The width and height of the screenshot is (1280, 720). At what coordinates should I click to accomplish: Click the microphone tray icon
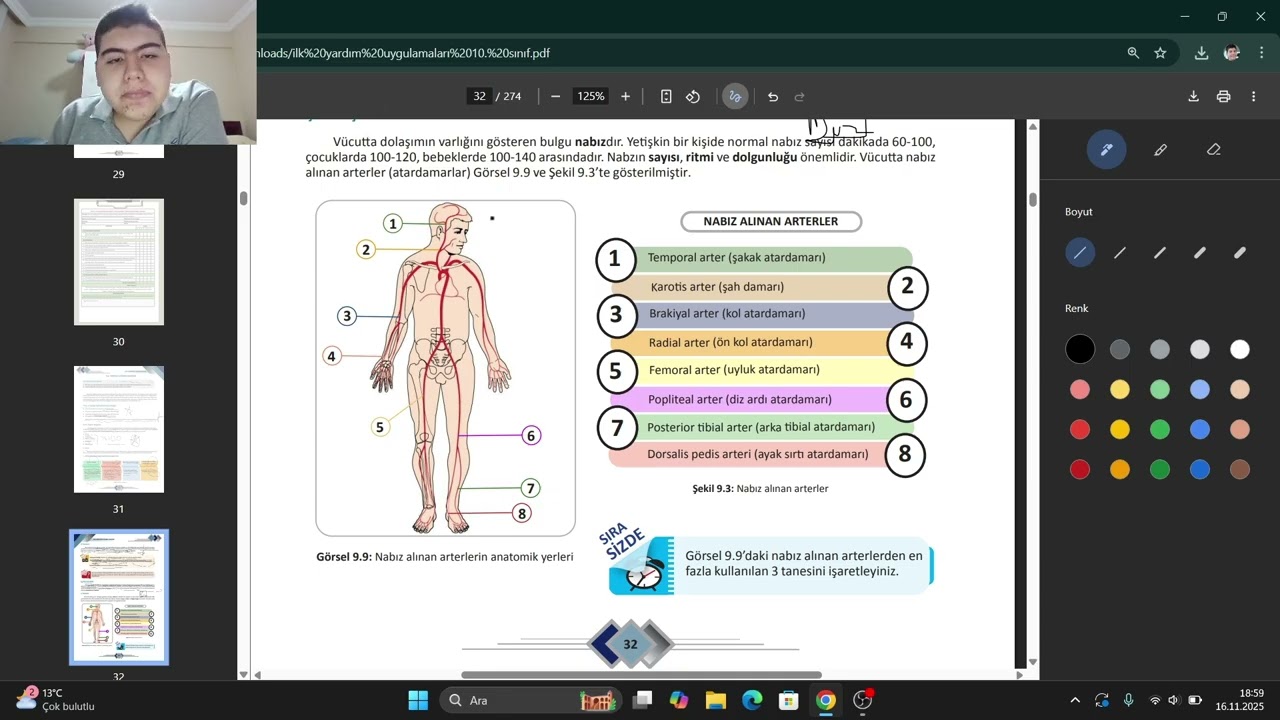click(x=1128, y=700)
